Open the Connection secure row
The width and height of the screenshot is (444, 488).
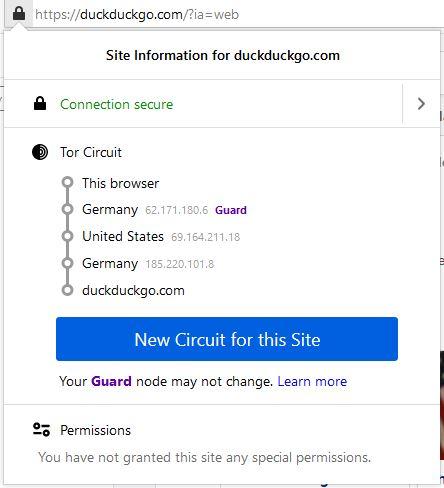click(x=203, y=104)
